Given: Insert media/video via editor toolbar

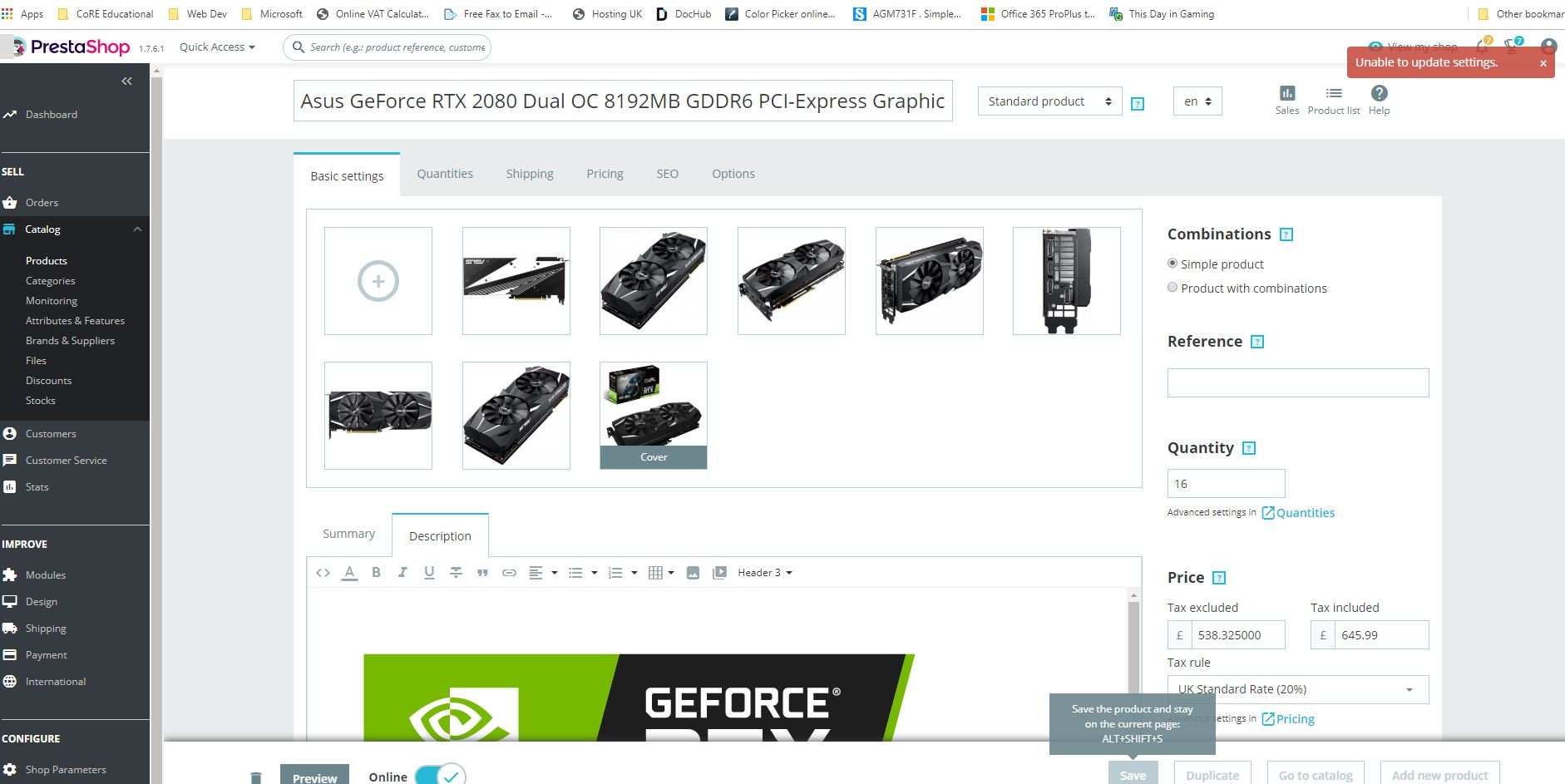Looking at the screenshot, I should tap(719, 573).
